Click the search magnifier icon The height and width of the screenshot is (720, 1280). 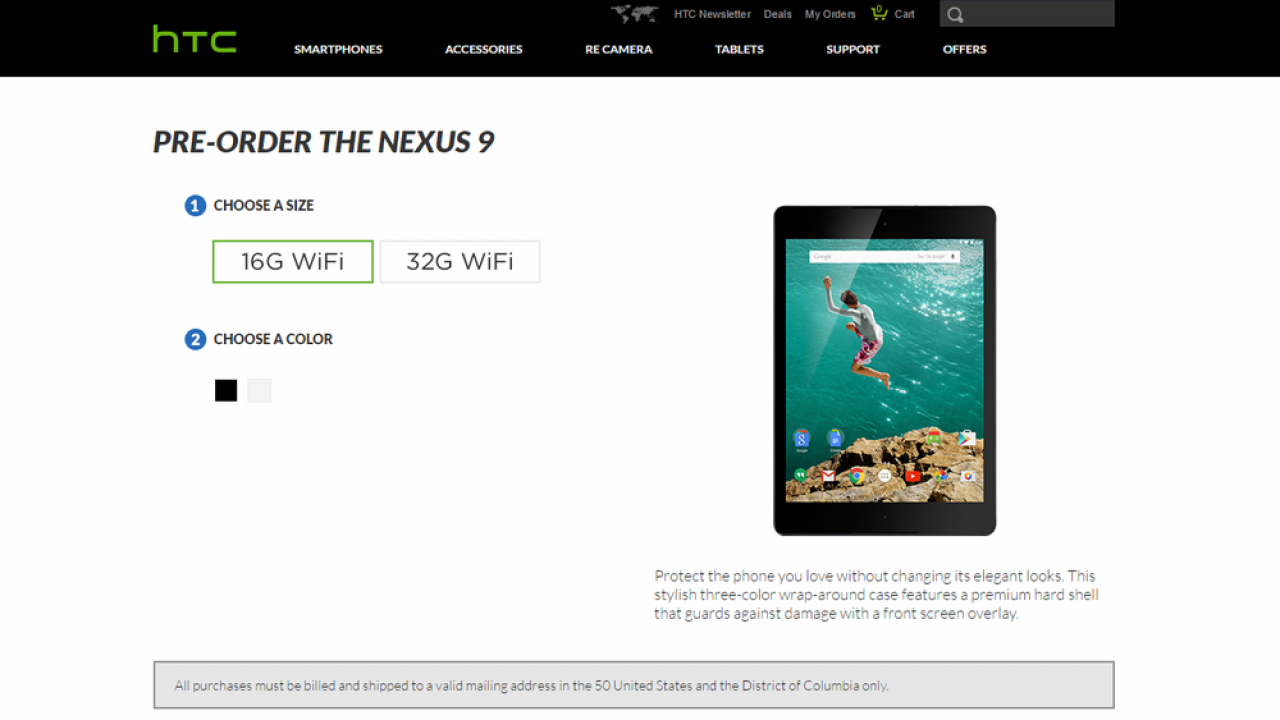click(x=955, y=15)
